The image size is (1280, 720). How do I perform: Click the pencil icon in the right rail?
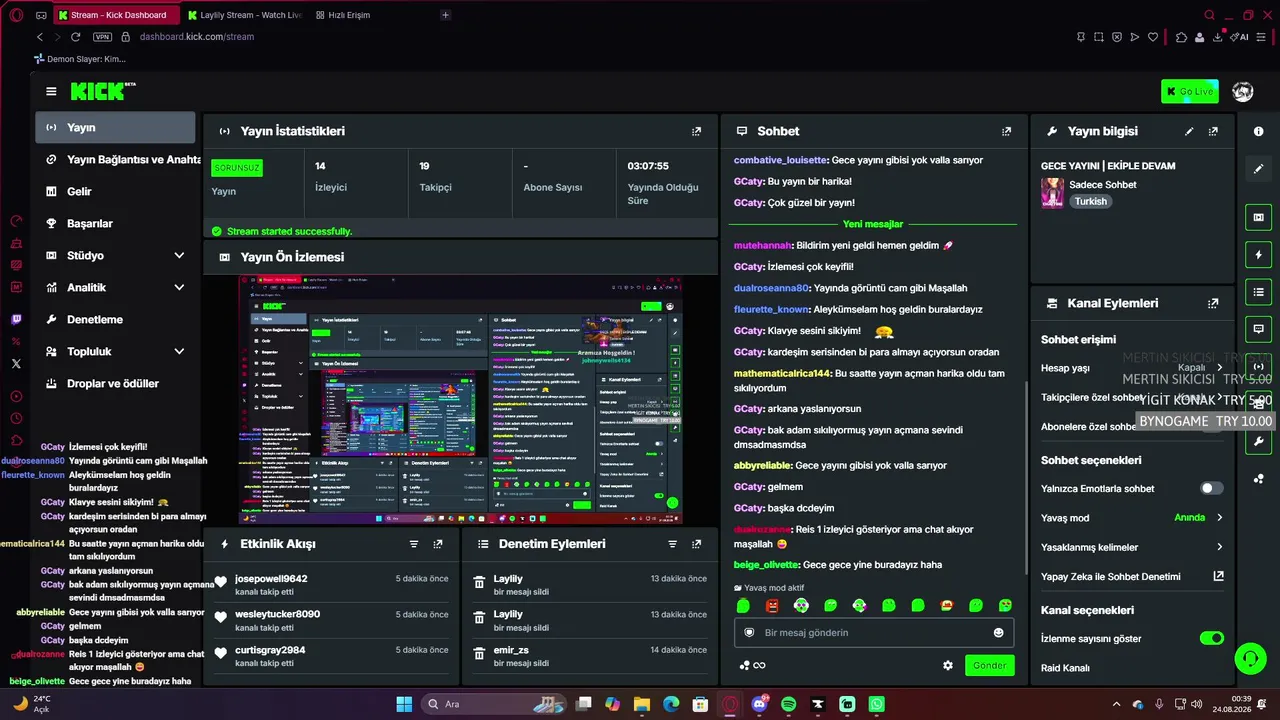pos(1259,169)
